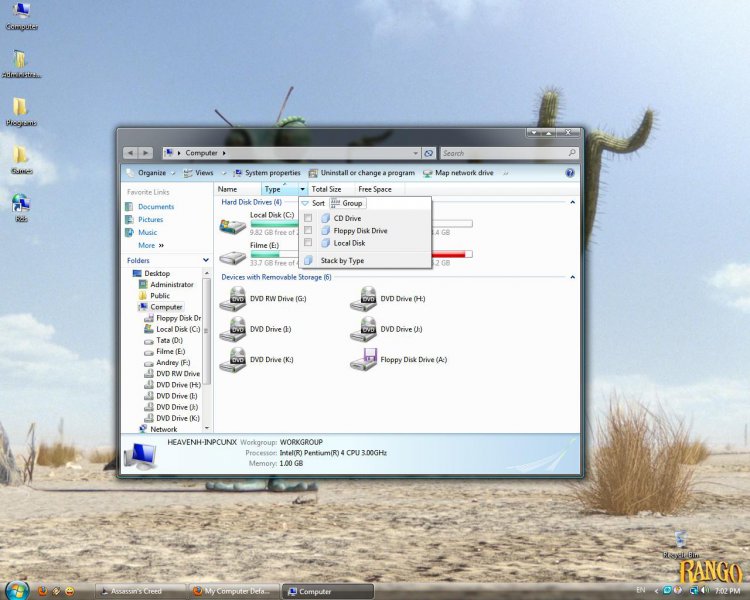This screenshot has width=750, height=600.
Task: Switch to Assassin's Creed taskbar button
Action: [140, 591]
